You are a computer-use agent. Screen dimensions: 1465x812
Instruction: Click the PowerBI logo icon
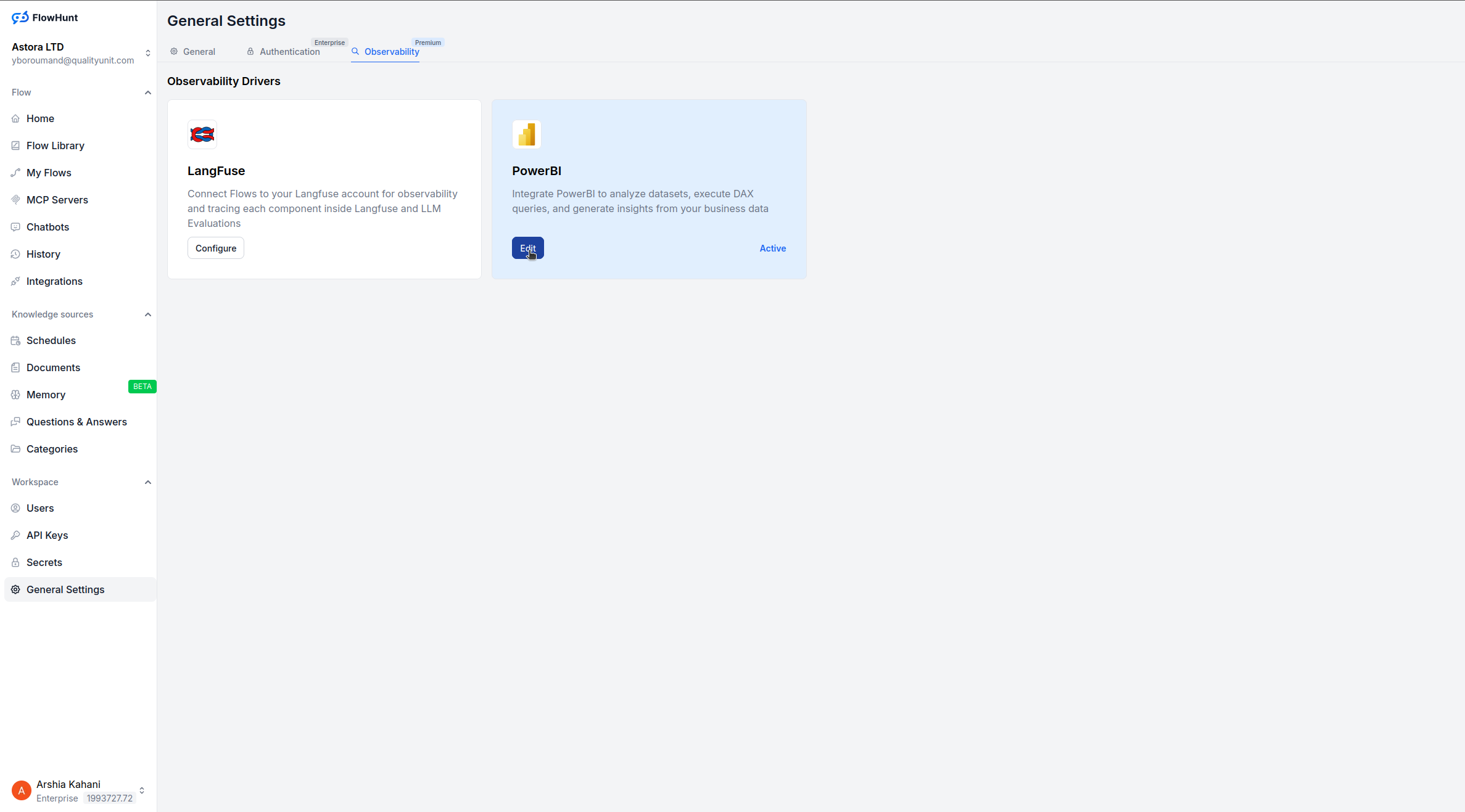(527, 134)
